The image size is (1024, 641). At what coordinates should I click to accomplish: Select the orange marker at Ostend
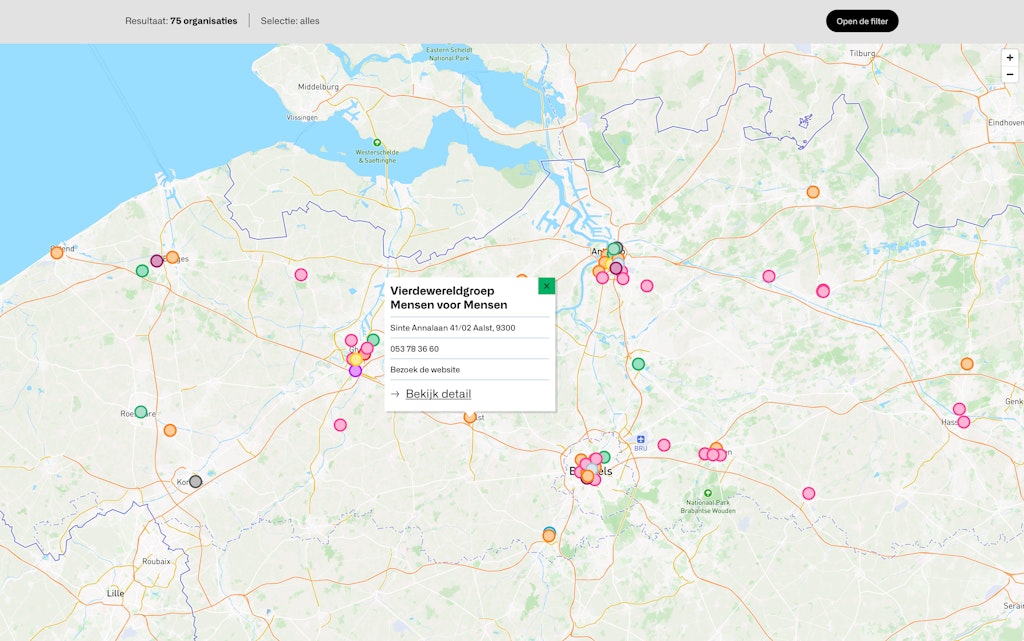(x=57, y=252)
